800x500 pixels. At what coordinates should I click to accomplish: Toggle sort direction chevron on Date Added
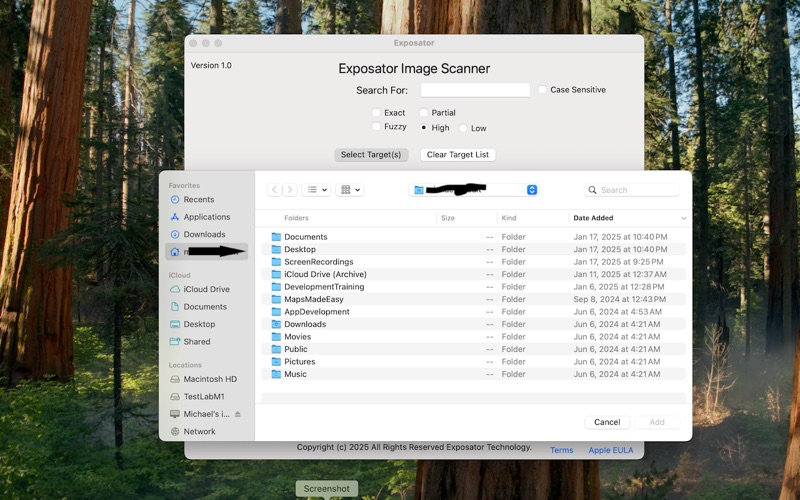tap(684, 218)
